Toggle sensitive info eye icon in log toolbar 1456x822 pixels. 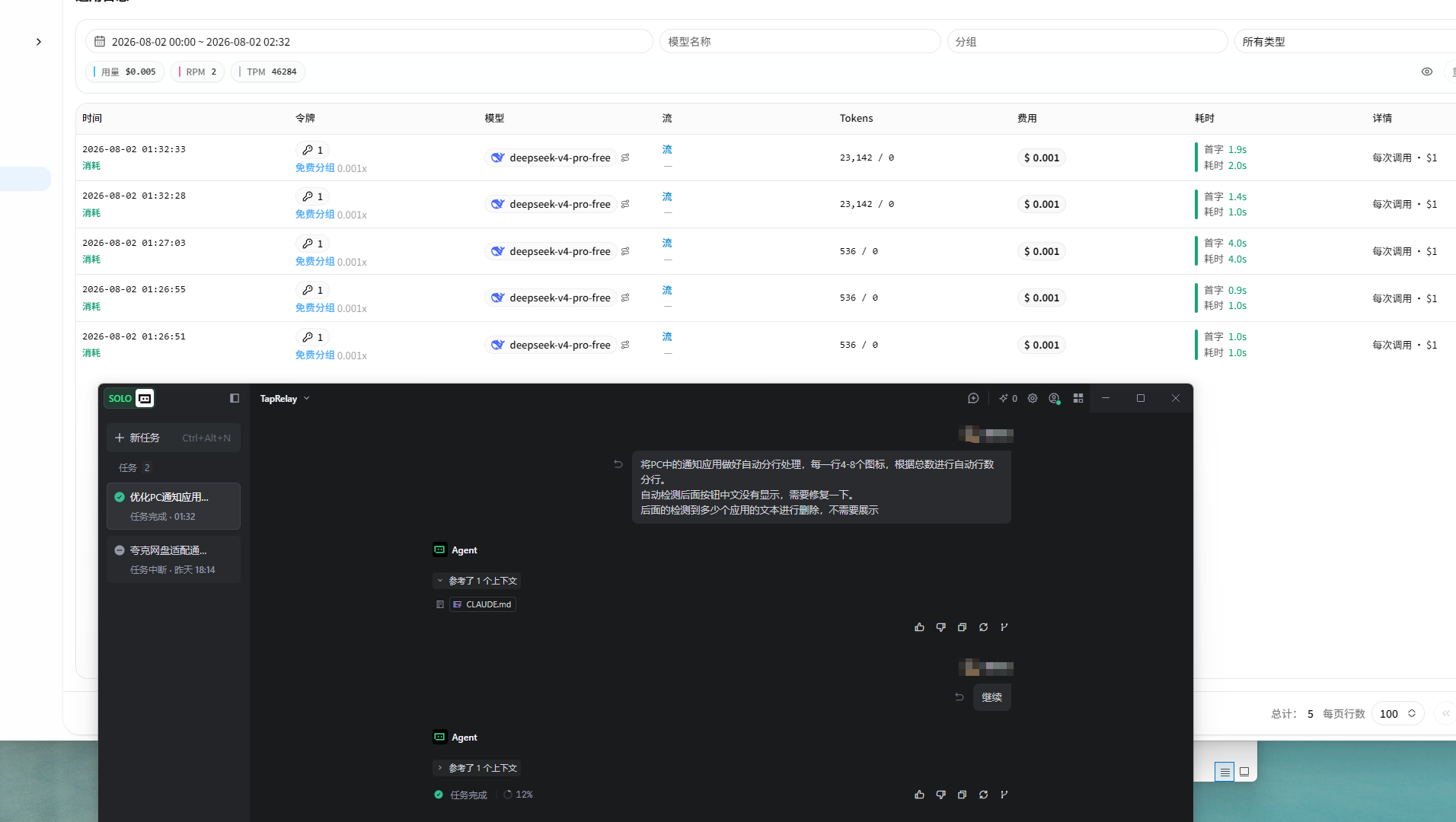coord(1427,72)
